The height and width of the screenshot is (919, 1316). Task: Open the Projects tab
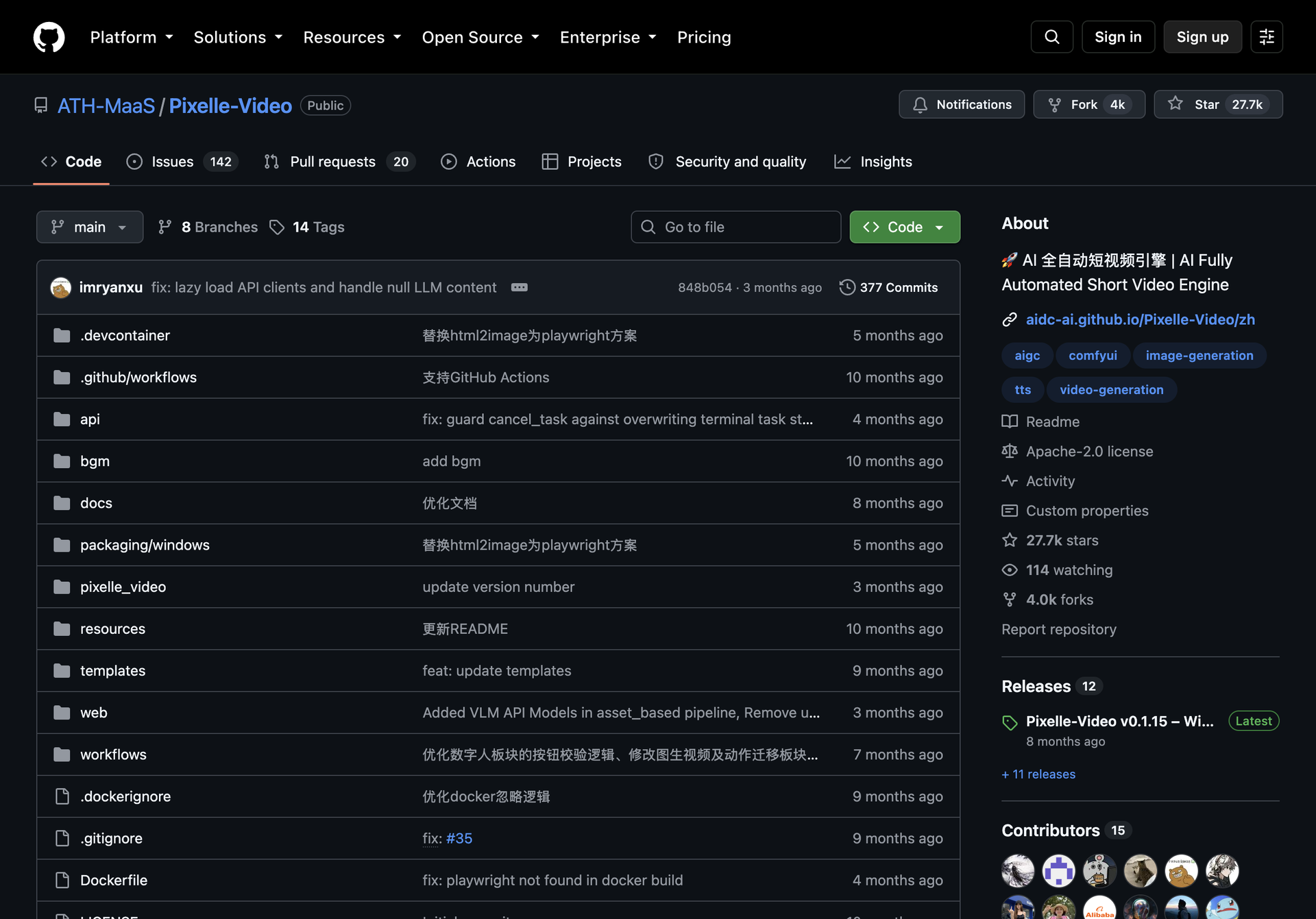(582, 162)
